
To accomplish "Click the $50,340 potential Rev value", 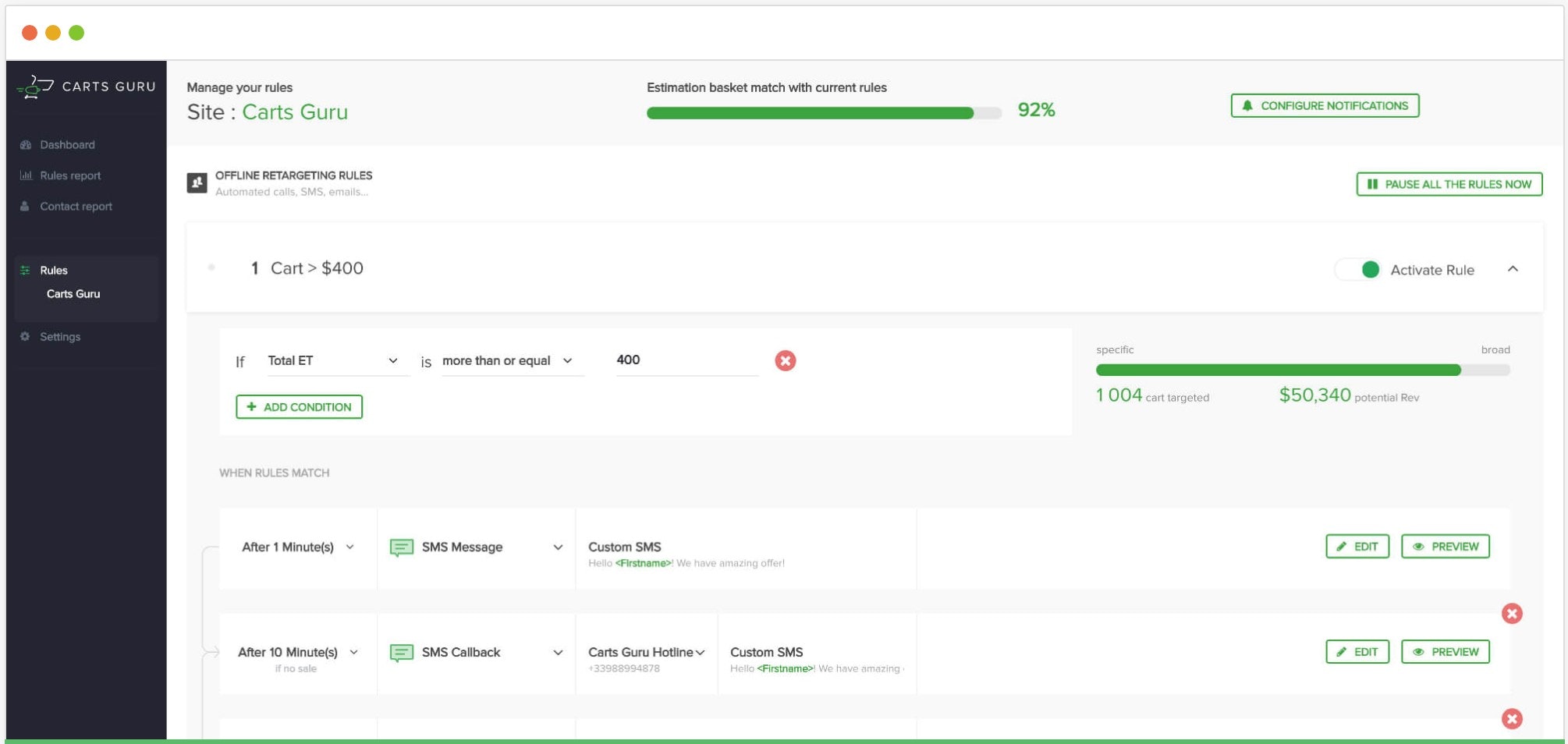I will (x=1314, y=395).
